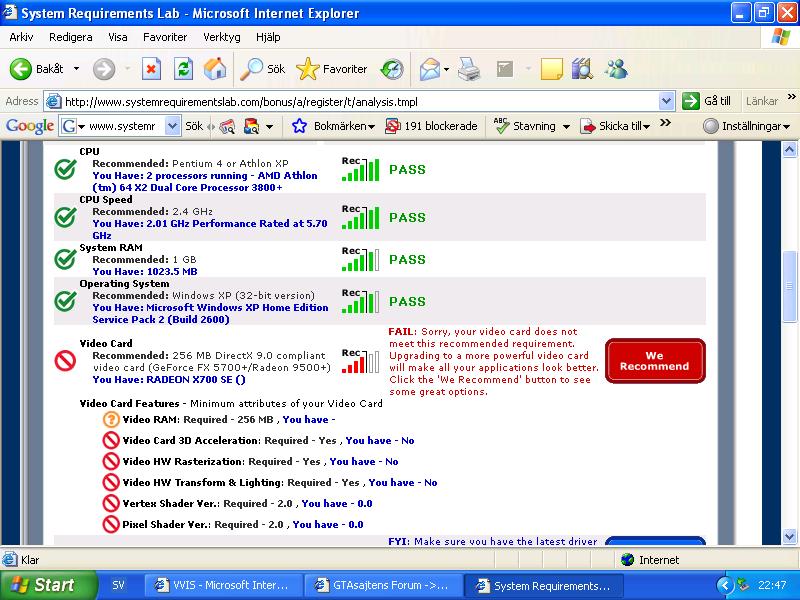800x600 pixels.
Task: Click the green Forward arrow button
Action: tap(104, 69)
